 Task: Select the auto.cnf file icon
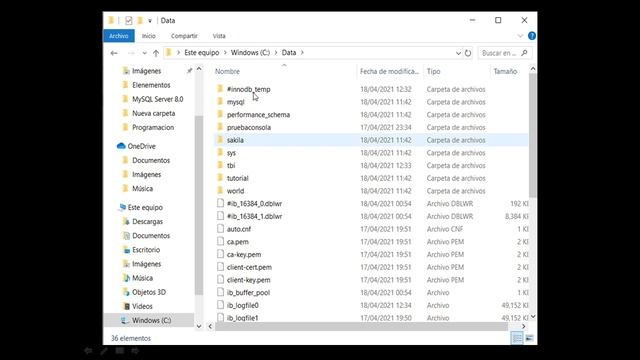tap(220, 229)
